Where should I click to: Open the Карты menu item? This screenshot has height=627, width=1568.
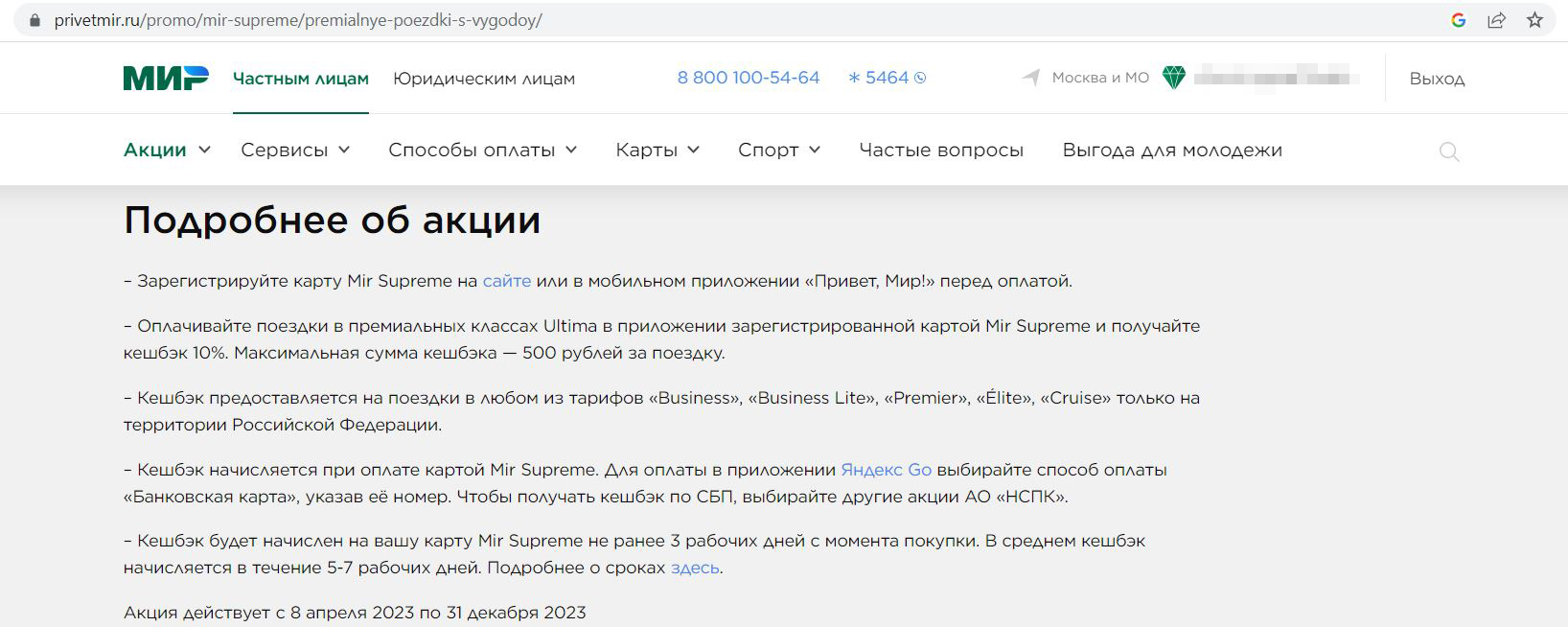click(x=647, y=151)
